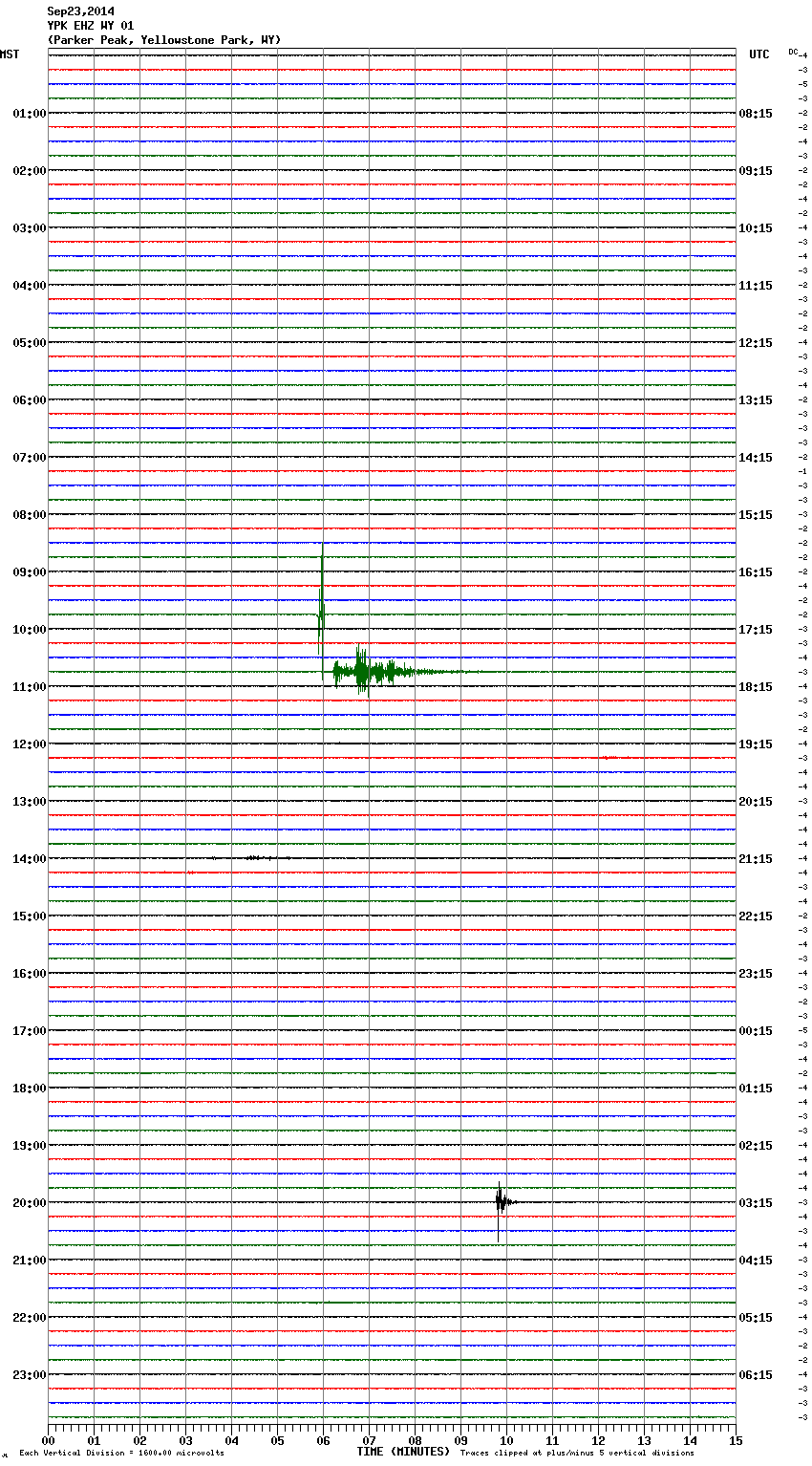Viewport: 812px width, 1466px height.
Task: Select the 14:00 MST time label
Action: (29, 859)
